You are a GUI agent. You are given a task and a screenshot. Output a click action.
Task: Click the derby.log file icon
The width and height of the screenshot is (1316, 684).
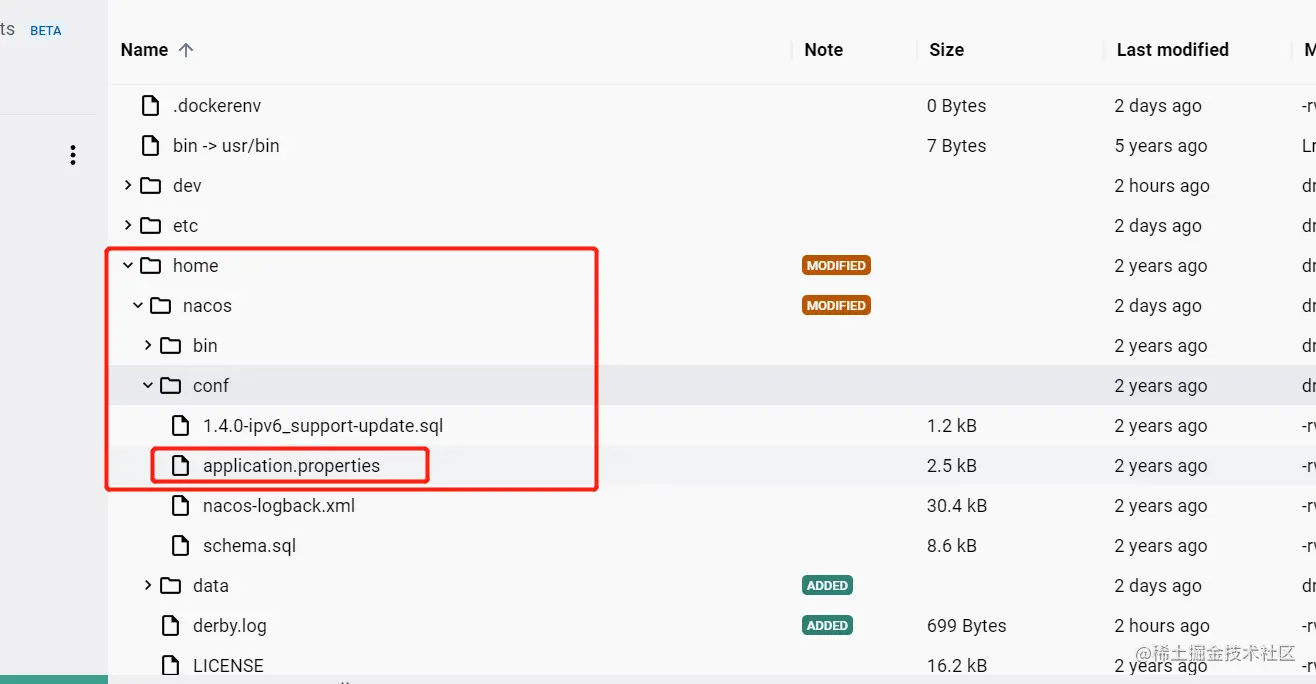click(170, 626)
